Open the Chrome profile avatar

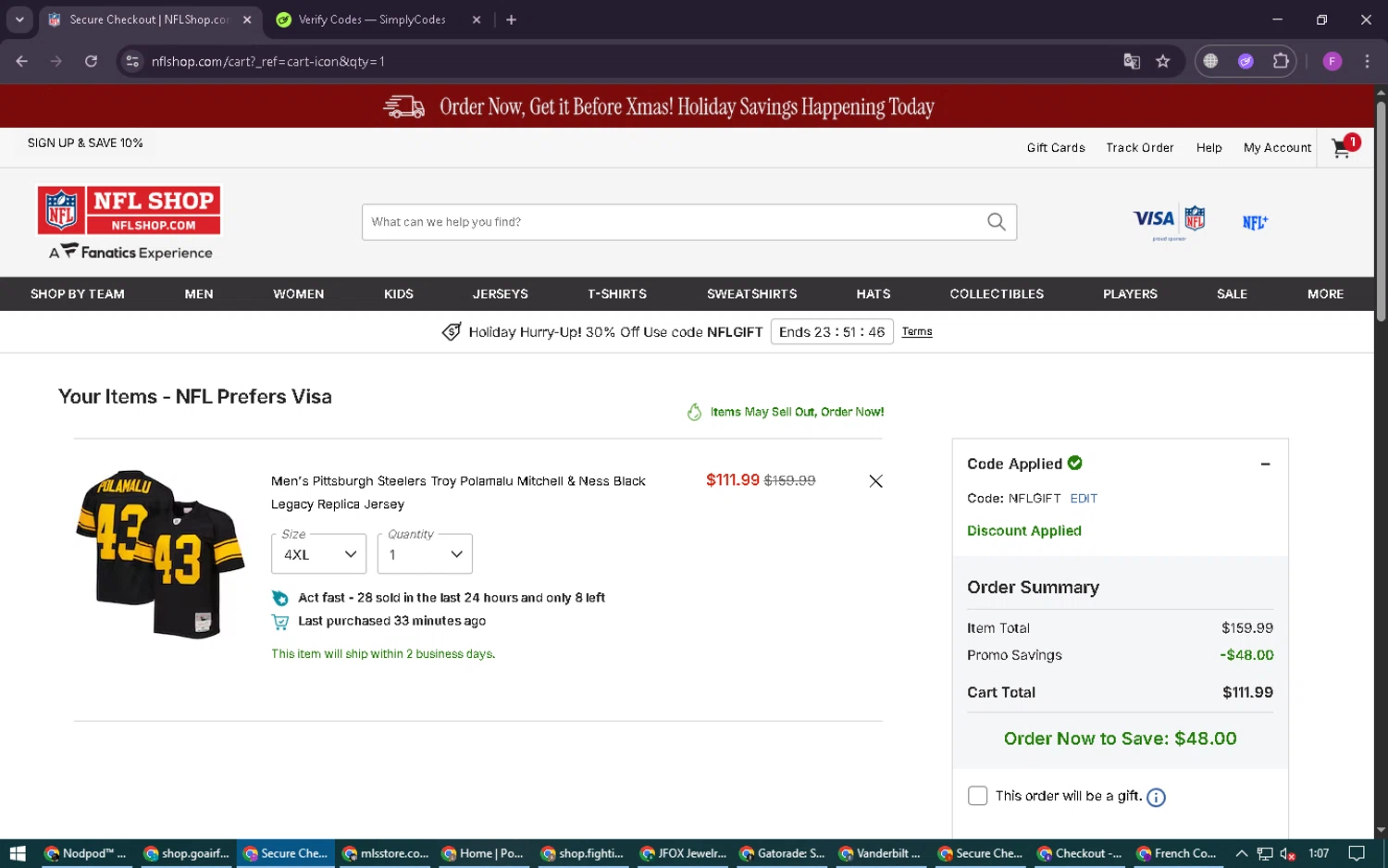[x=1332, y=61]
